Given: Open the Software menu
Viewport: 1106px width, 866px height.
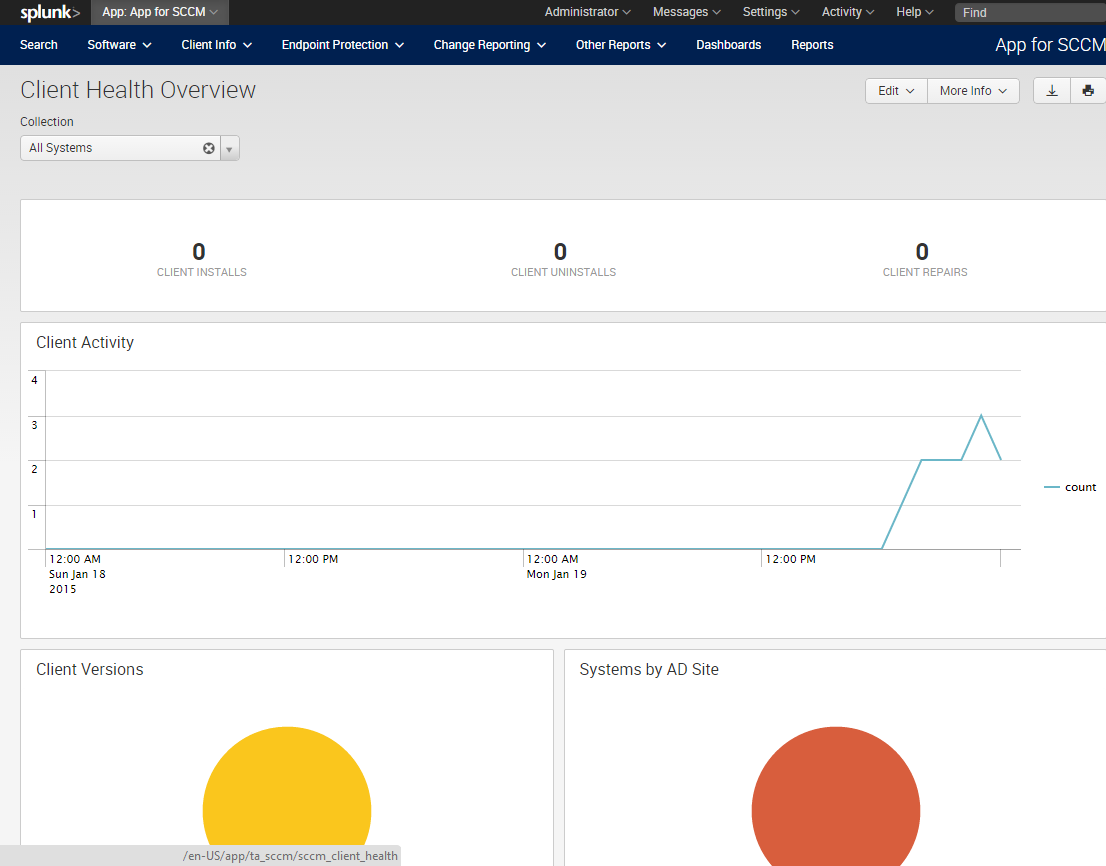Looking at the screenshot, I should point(119,45).
